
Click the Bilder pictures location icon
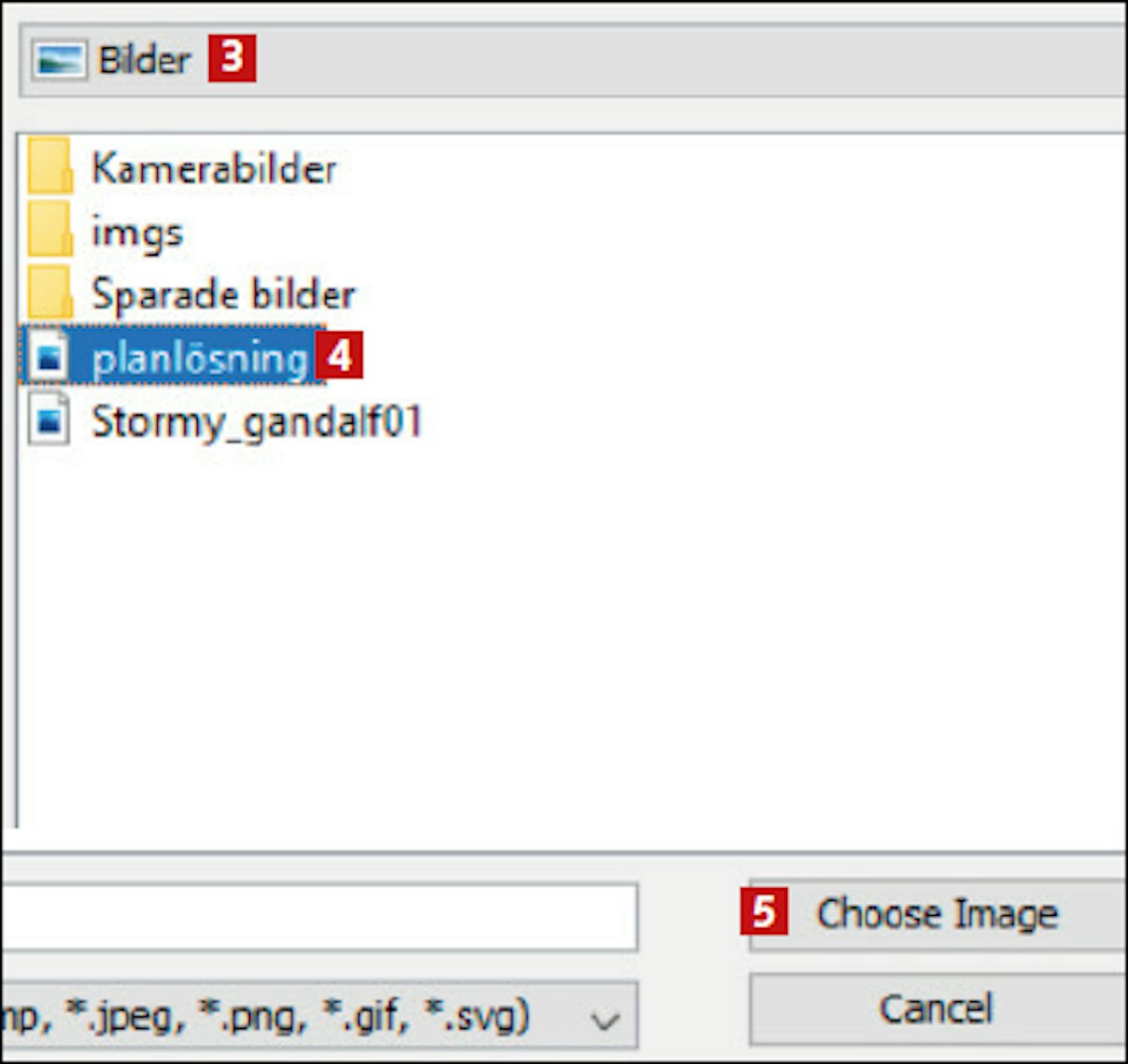pos(59,60)
